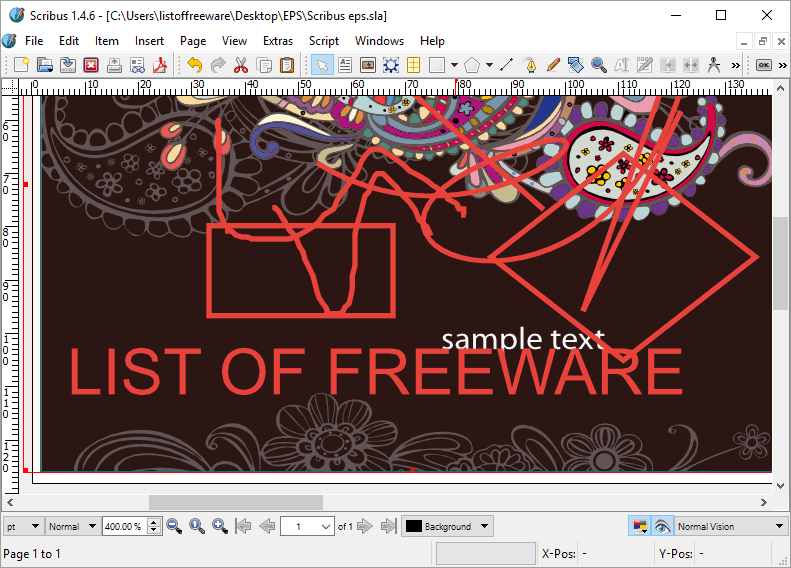Viewport: 791px width, 568px height.
Task: Select the Bezier Curve pen tool
Action: [530, 65]
